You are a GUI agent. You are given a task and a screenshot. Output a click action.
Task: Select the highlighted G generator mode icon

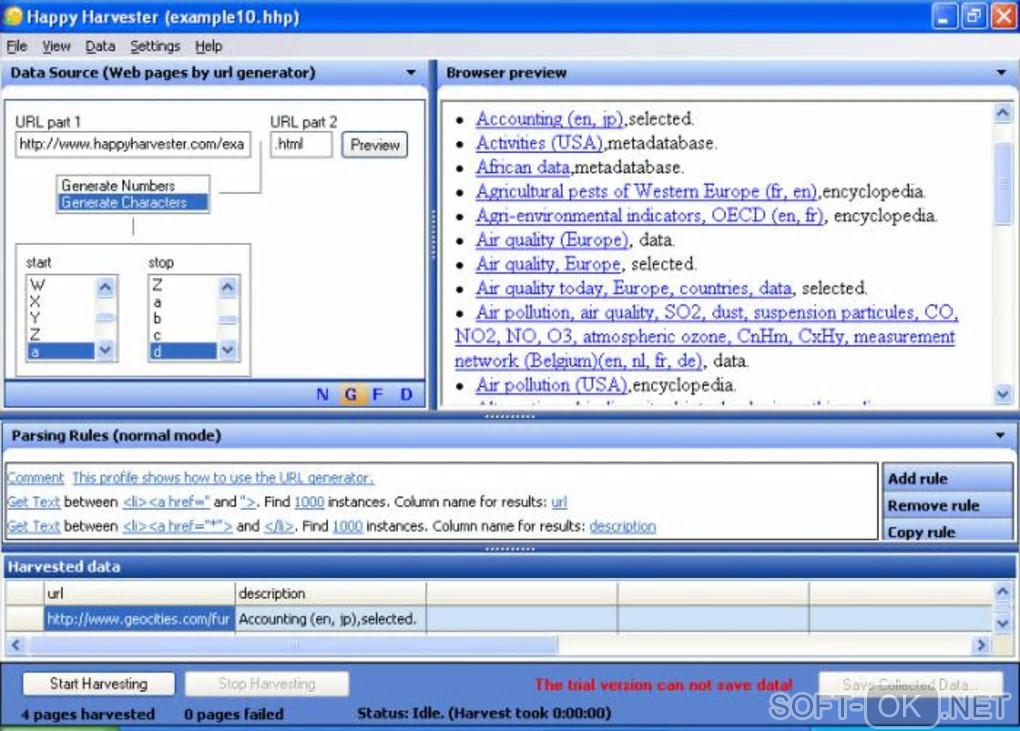tap(351, 394)
